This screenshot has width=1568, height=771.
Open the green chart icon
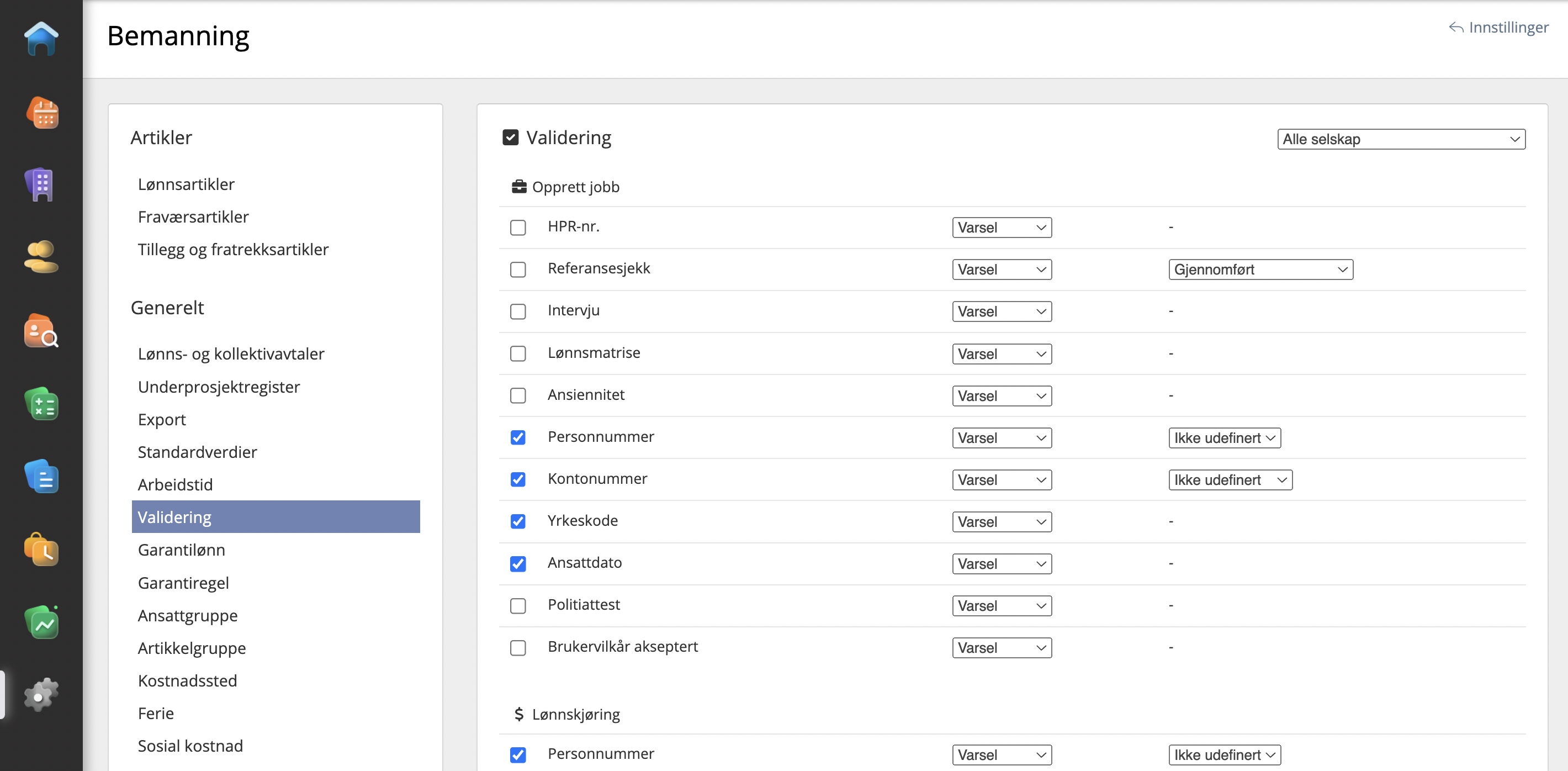click(x=41, y=622)
